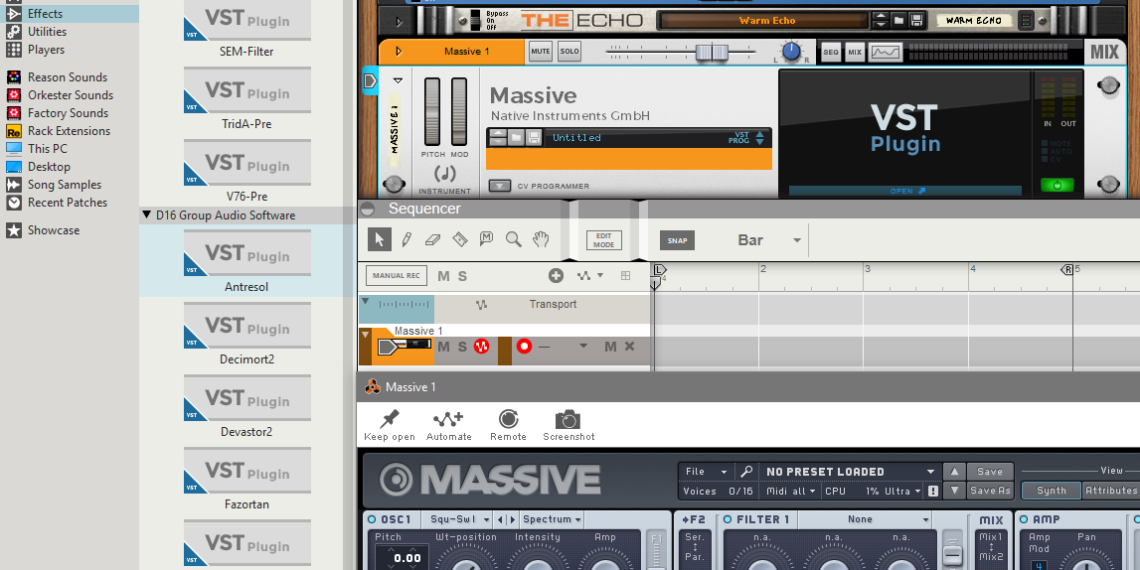
Task: Open Reason Sounds location
Action: click(69, 77)
